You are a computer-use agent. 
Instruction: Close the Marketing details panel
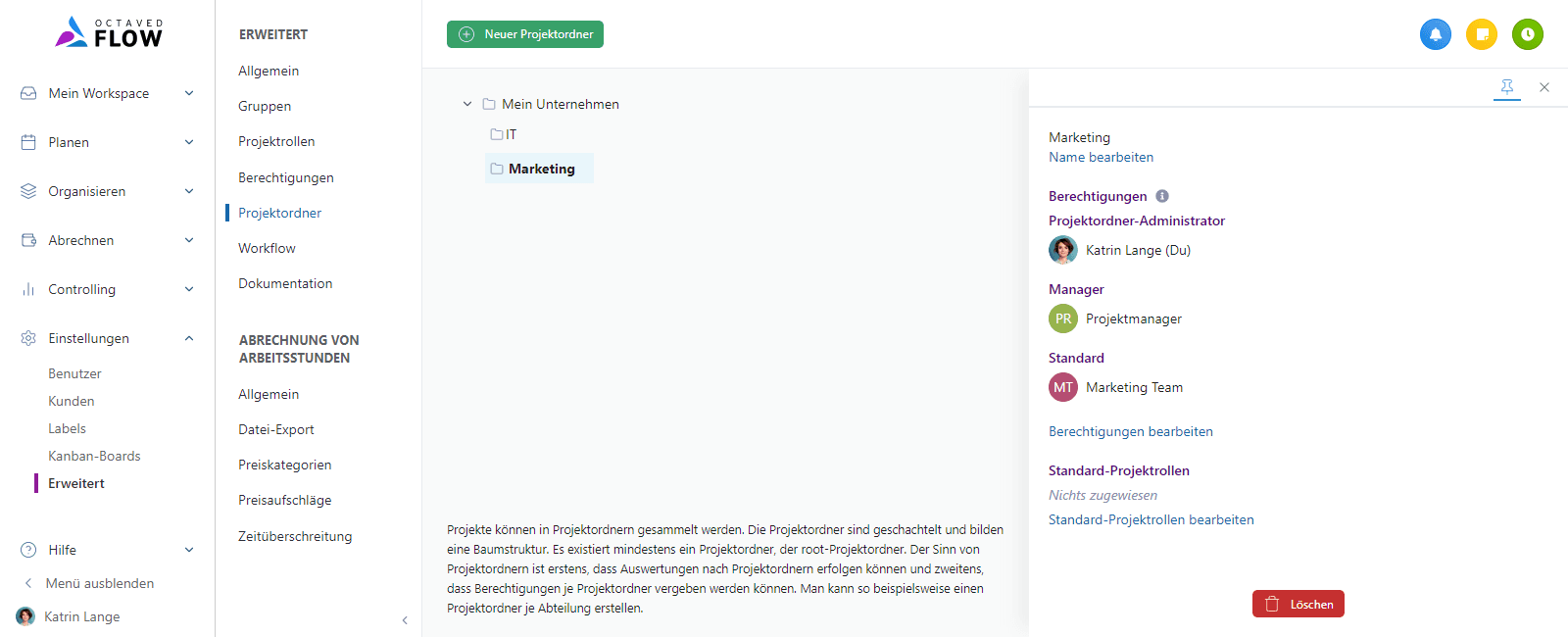point(1543,87)
